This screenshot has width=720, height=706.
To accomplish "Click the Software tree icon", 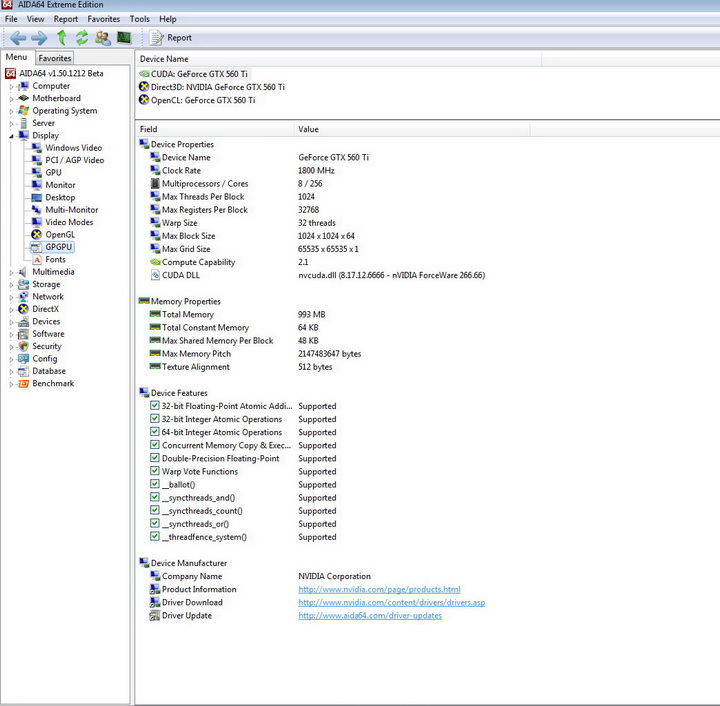I will [x=23, y=334].
